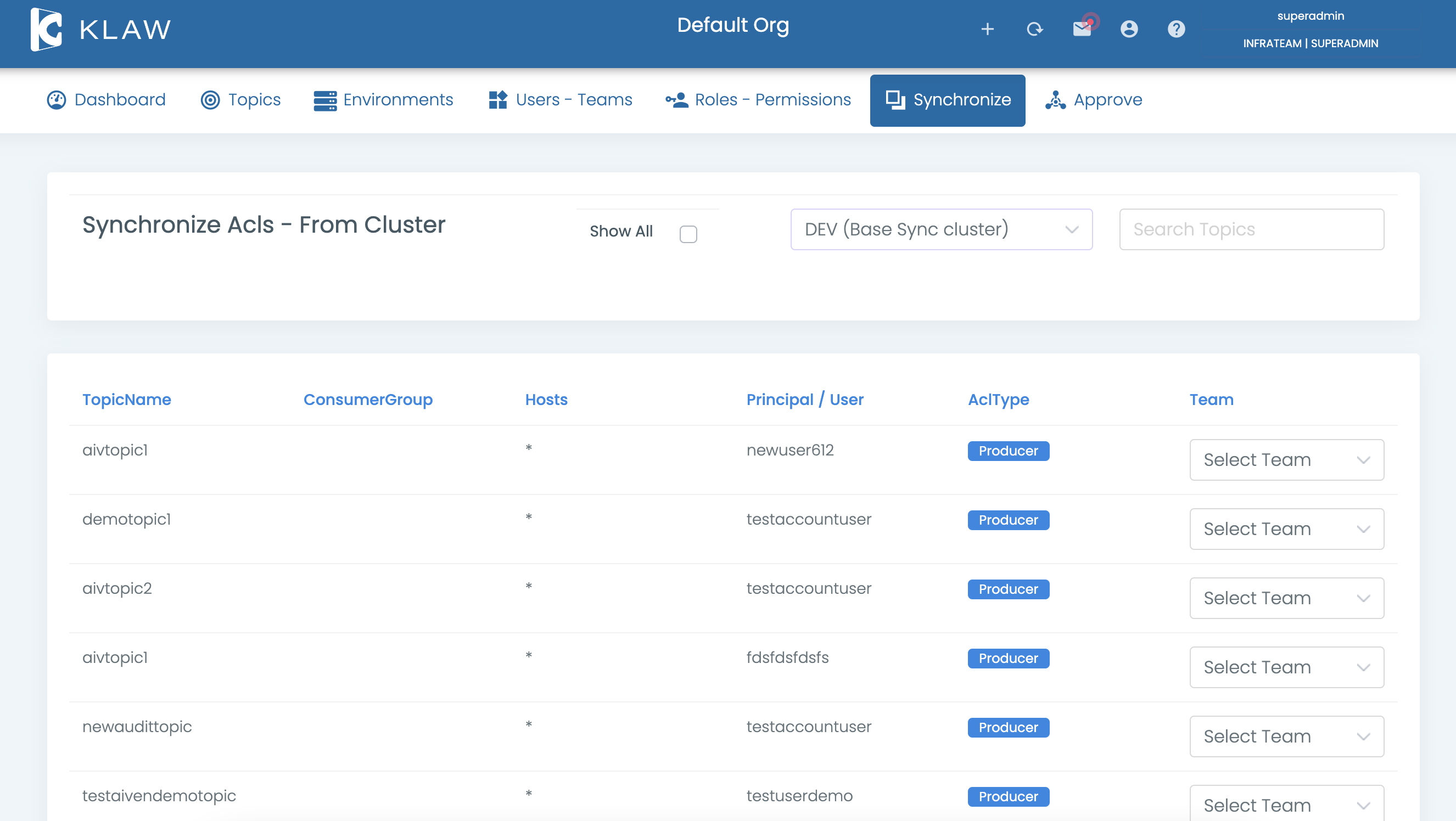Enable the Show All checkbox
The height and width of the screenshot is (821, 1456).
coord(688,233)
